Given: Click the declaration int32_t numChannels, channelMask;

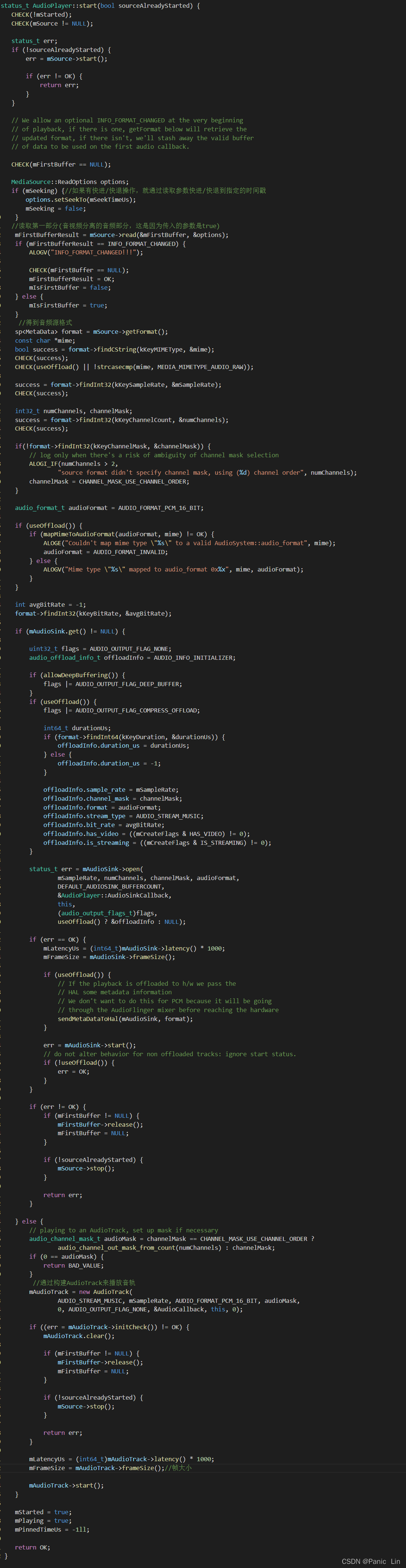Looking at the screenshot, I should click(74, 412).
